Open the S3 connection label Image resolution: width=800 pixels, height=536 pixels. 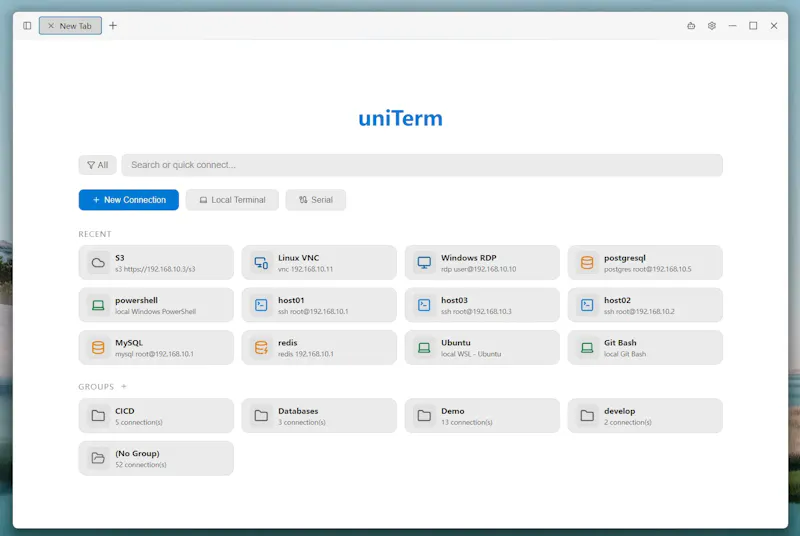pyautogui.click(x=120, y=258)
